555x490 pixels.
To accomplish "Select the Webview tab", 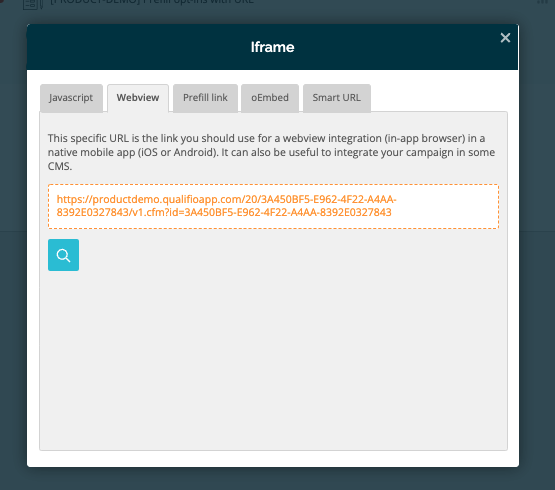I will (x=138, y=98).
